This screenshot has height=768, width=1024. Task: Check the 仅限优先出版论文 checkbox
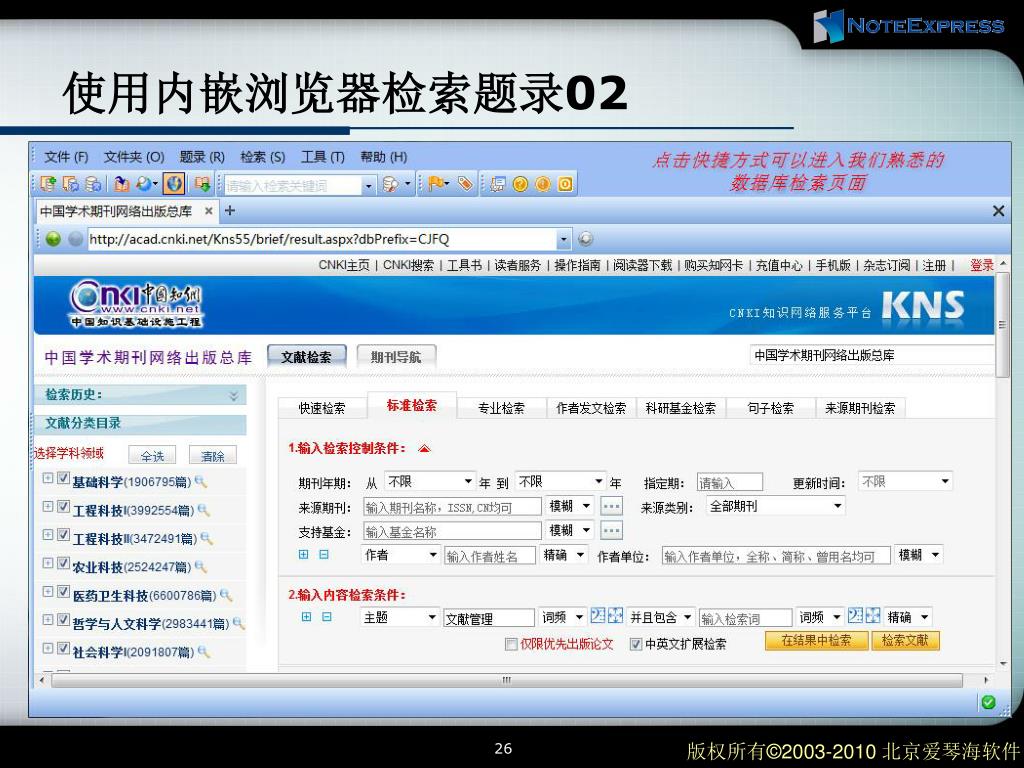click(x=511, y=645)
